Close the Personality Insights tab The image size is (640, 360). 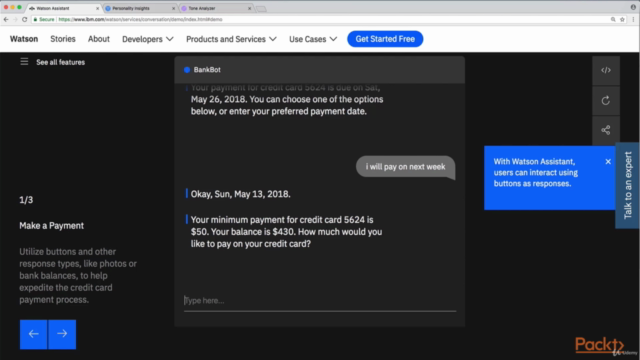(x=173, y=8)
